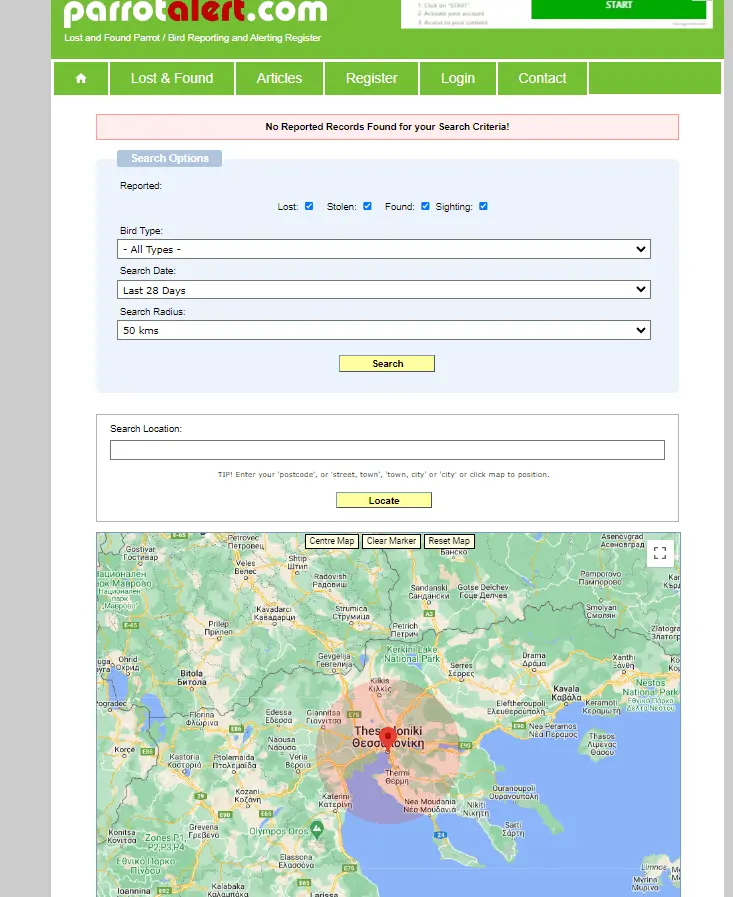Click the red location marker on Thessaloniki
The height and width of the screenshot is (897, 733).
point(388,739)
